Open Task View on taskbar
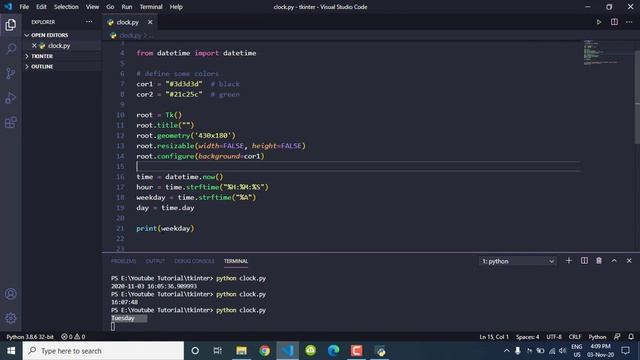Viewport: 640px width, 360px height. coord(218,351)
